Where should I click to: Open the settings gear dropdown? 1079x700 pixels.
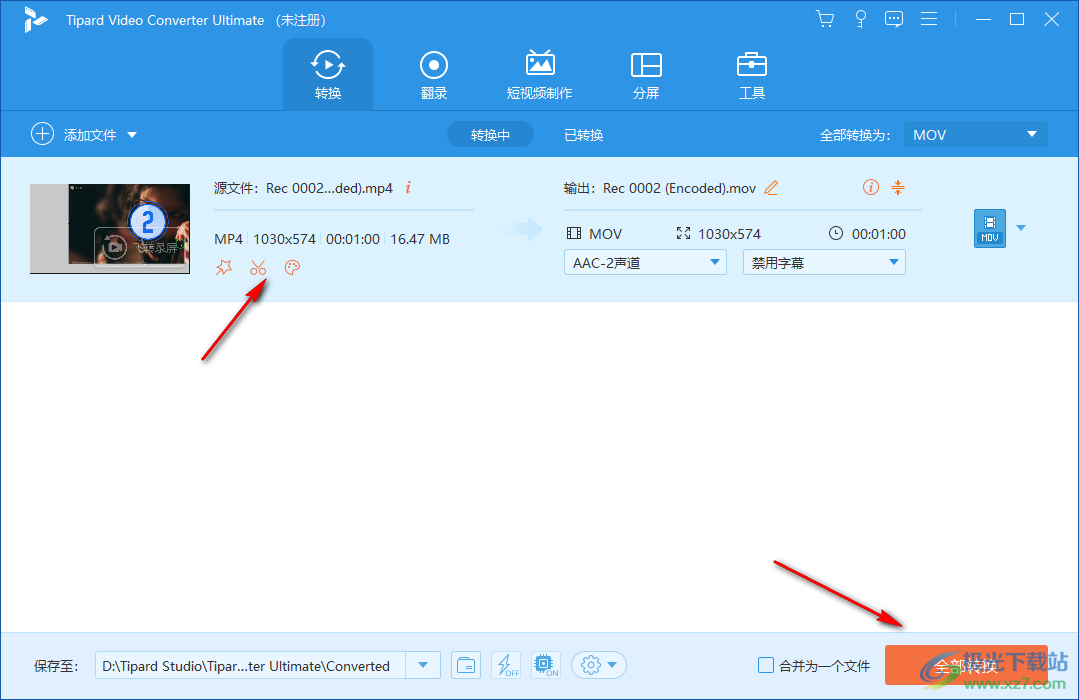[x=598, y=664]
